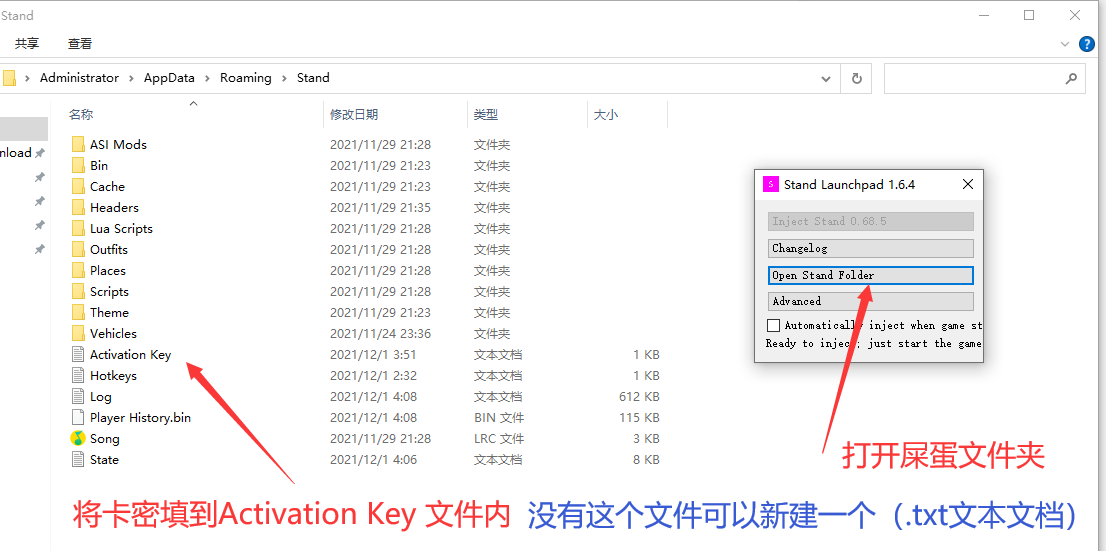The image size is (1106, 551).
Task: Select the Outfits folder icon
Action: click(78, 250)
